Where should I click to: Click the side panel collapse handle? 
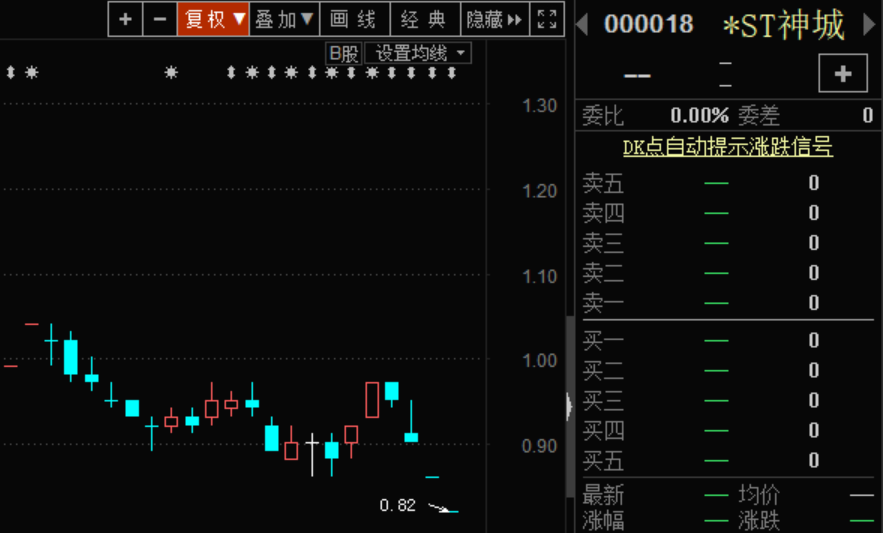pyautogui.click(x=569, y=406)
